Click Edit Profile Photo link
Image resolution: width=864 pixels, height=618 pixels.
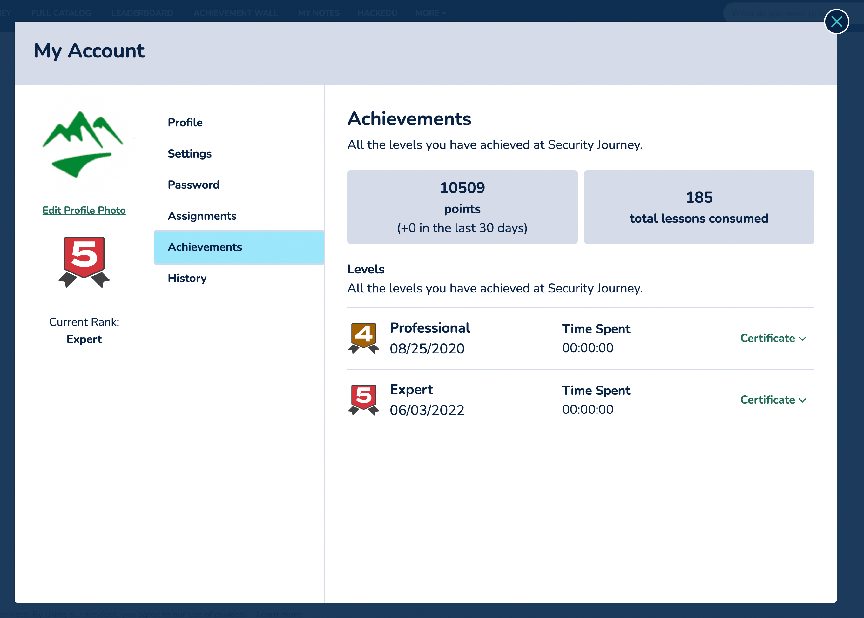[84, 210]
